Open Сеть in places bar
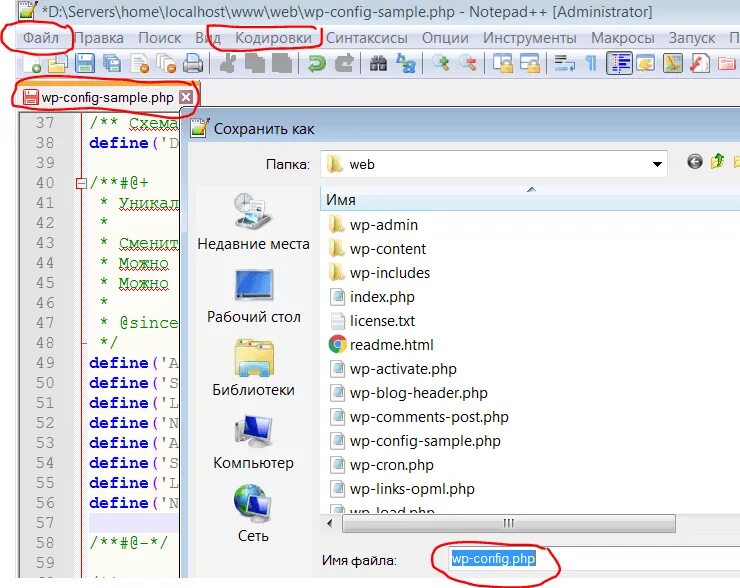Screen dimensions: 740x588 point(253,514)
